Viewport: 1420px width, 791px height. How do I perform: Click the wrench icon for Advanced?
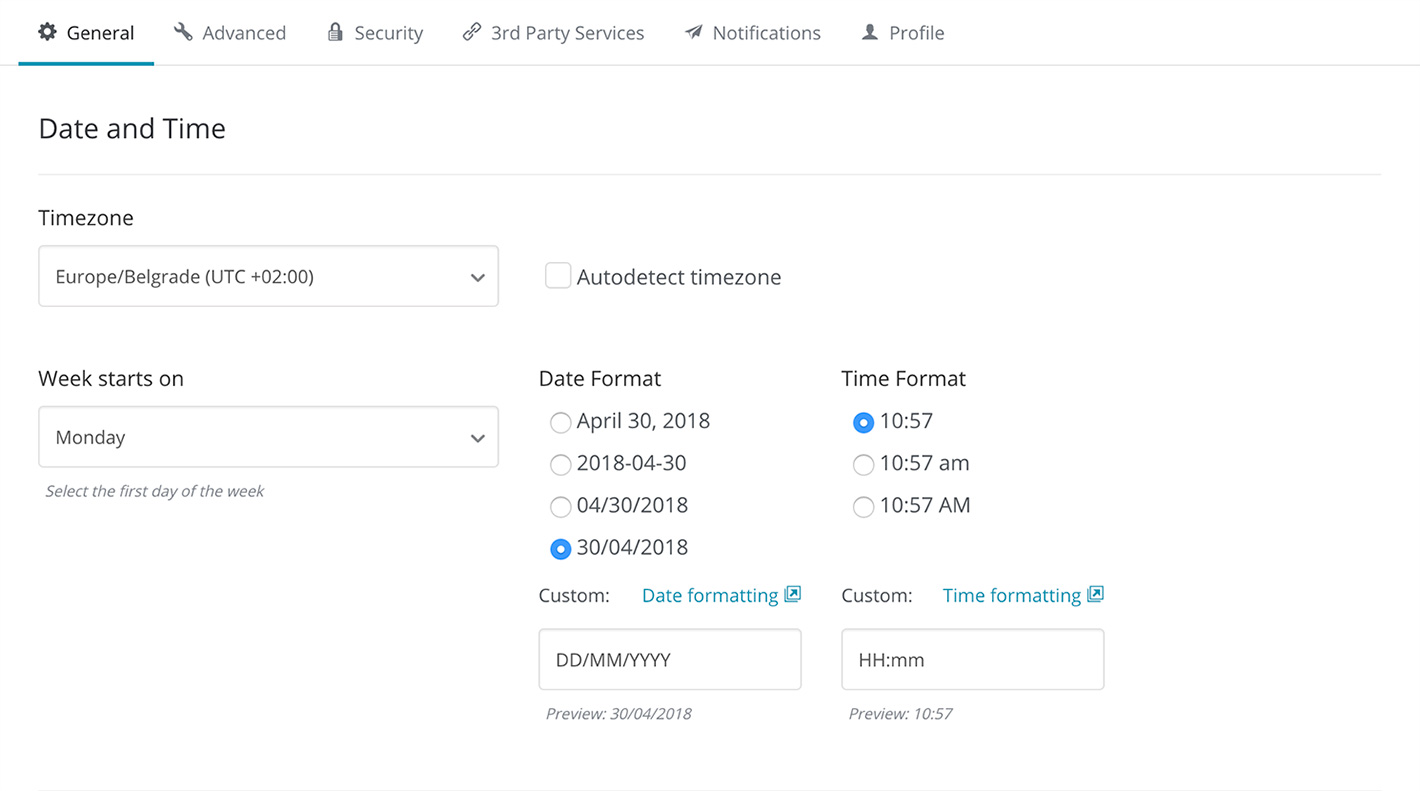click(x=183, y=32)
